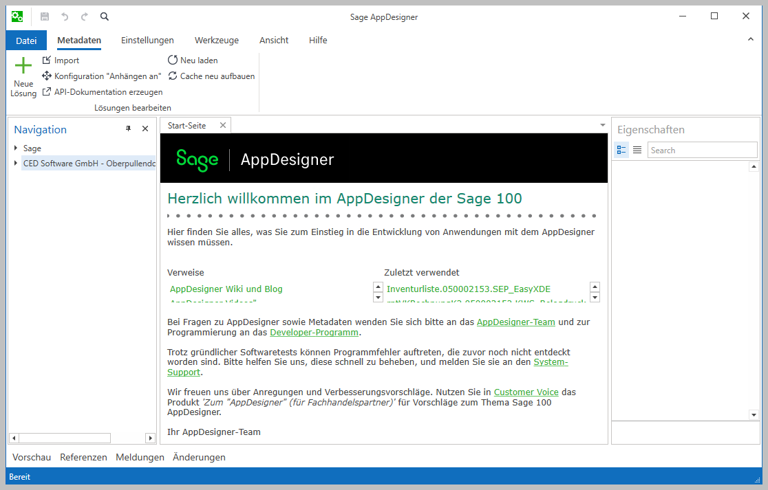Open the Meldungen bottom tab
Image resolution: width=768 pixels, height=490 pixels.
140,457
